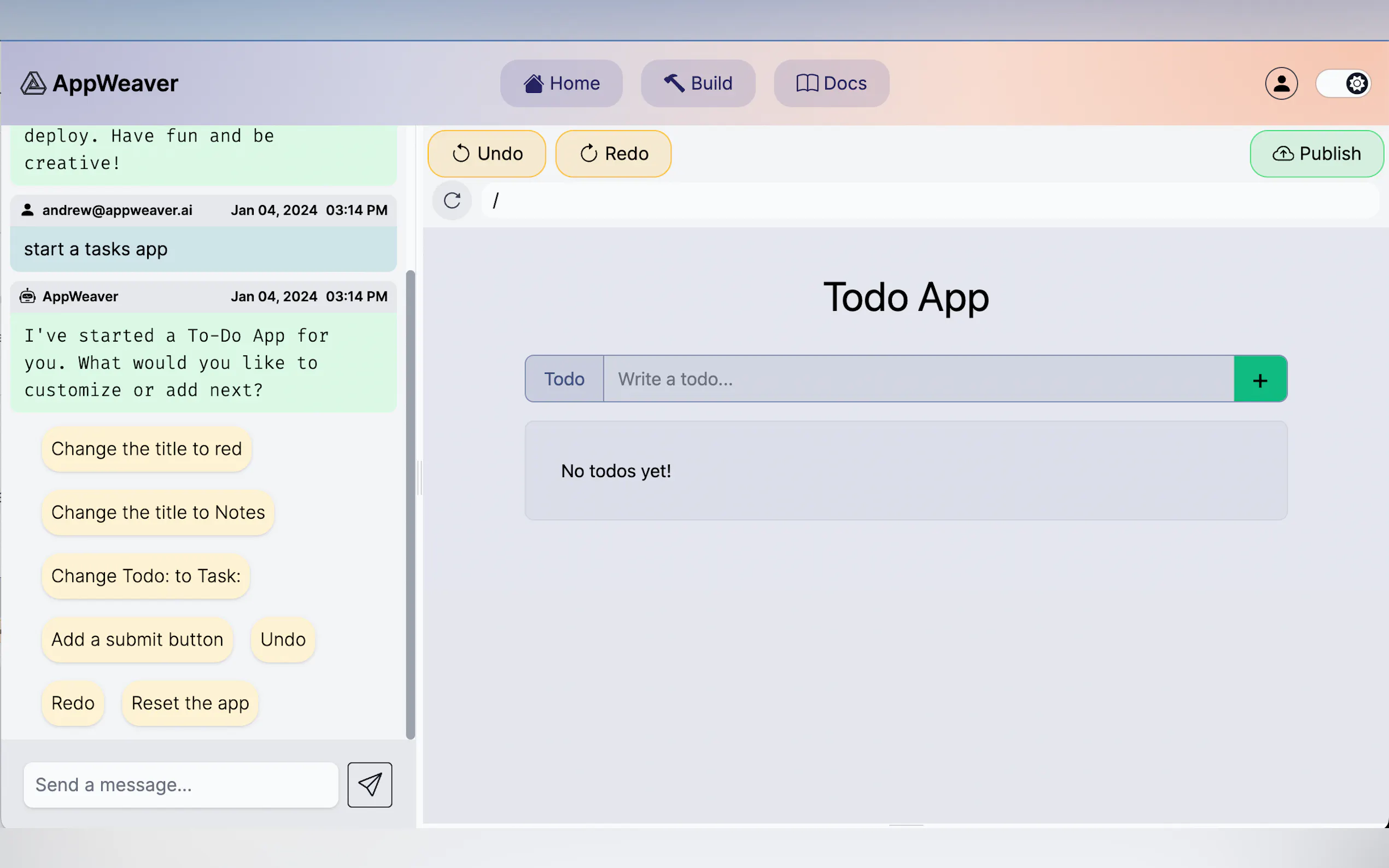Screen dimensions: 1389x868
Task: Click the paper plane send icon
Action: tap(369, 784)
